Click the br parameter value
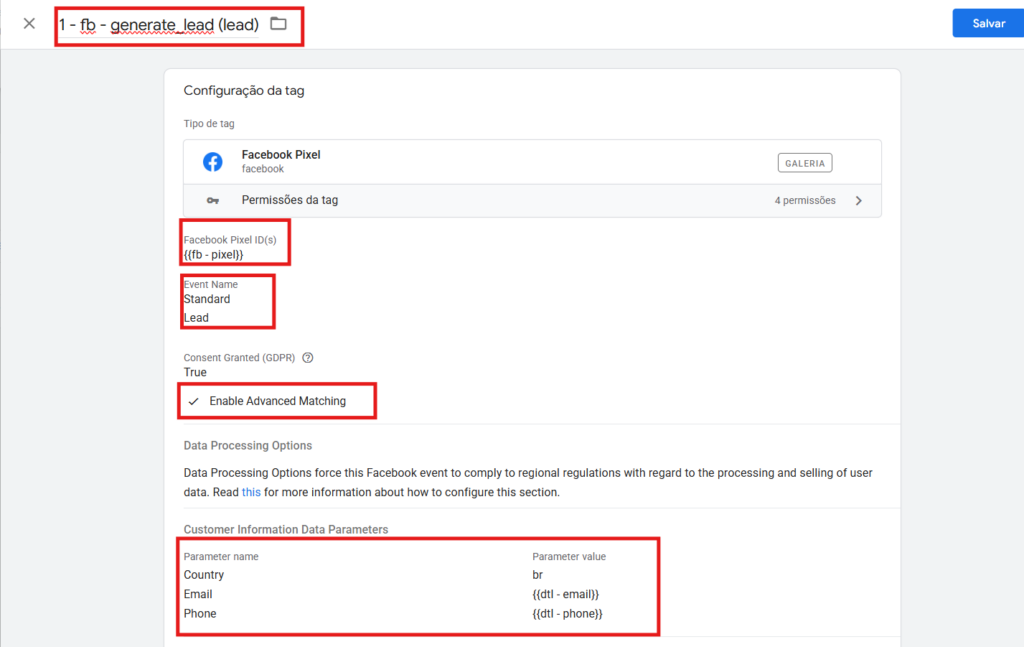This screenshot has width=1024, height=647. 537,575
